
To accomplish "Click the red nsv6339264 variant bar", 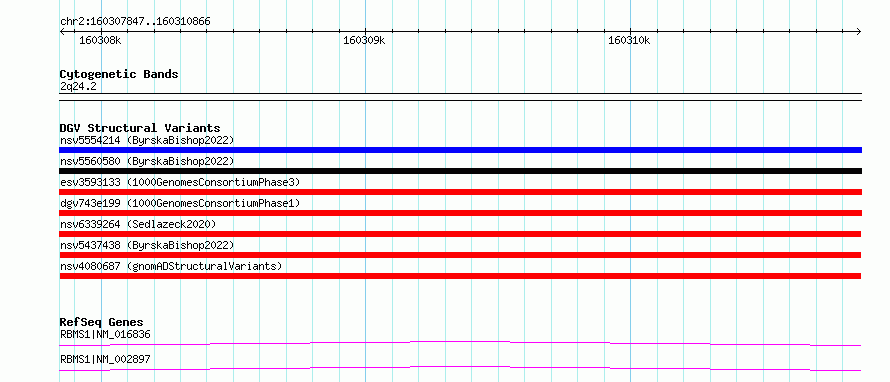I will point(460,234).
